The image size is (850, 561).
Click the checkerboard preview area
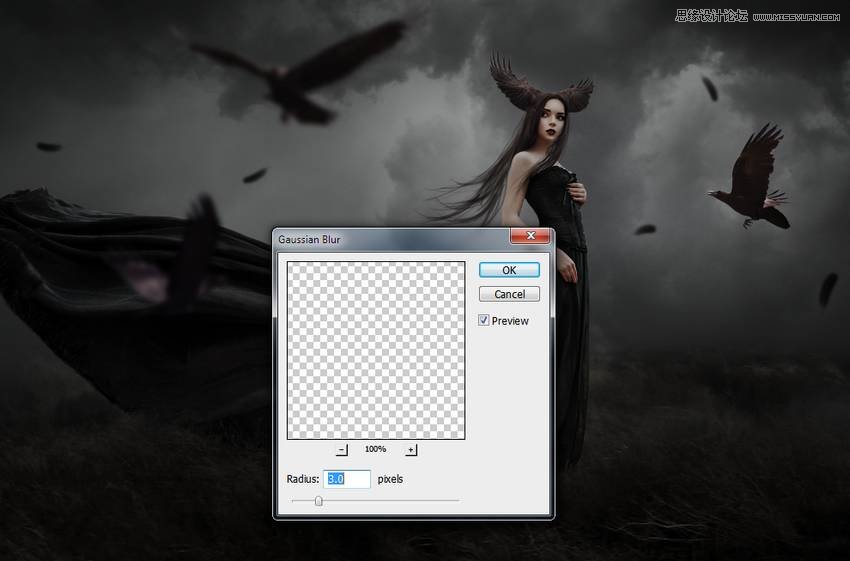(x=376, y=350)
